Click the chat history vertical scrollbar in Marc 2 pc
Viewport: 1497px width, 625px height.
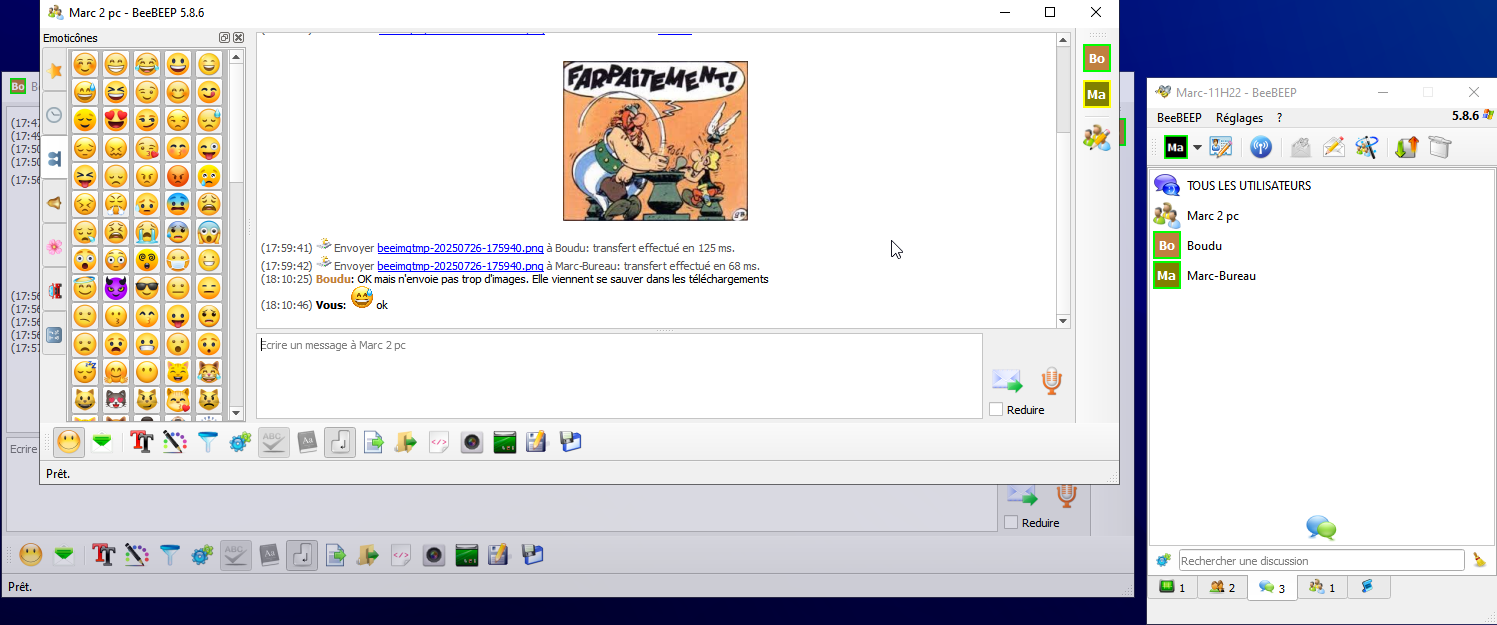click(x=1063, y=180)
